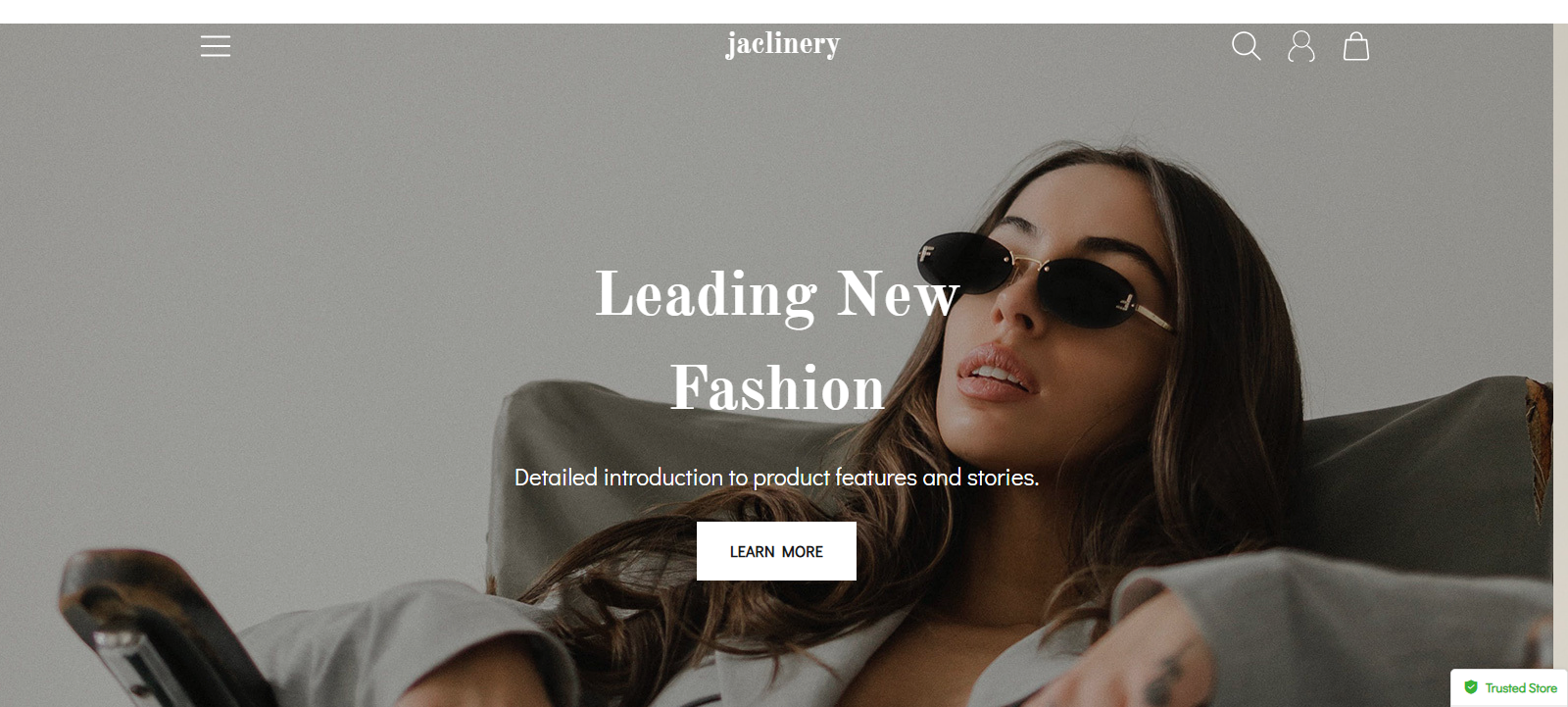Click the "Fashion" heading word
1568x707 pixels.
tap(777, 387)
